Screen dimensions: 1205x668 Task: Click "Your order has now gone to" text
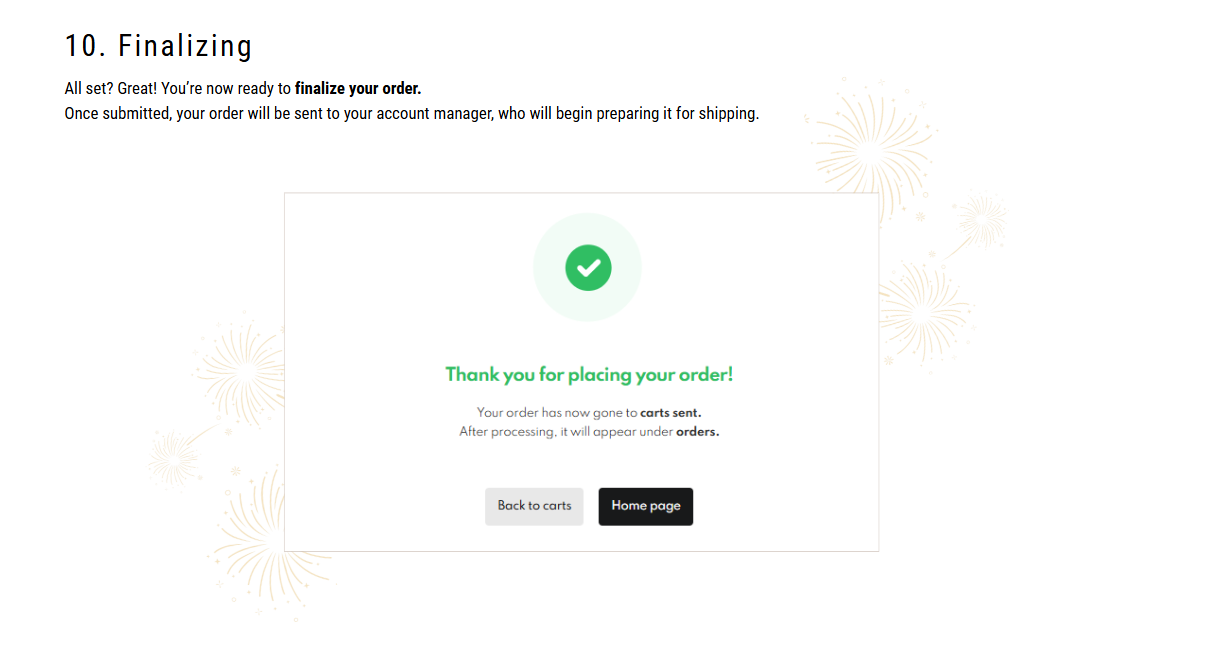(556, 412)
